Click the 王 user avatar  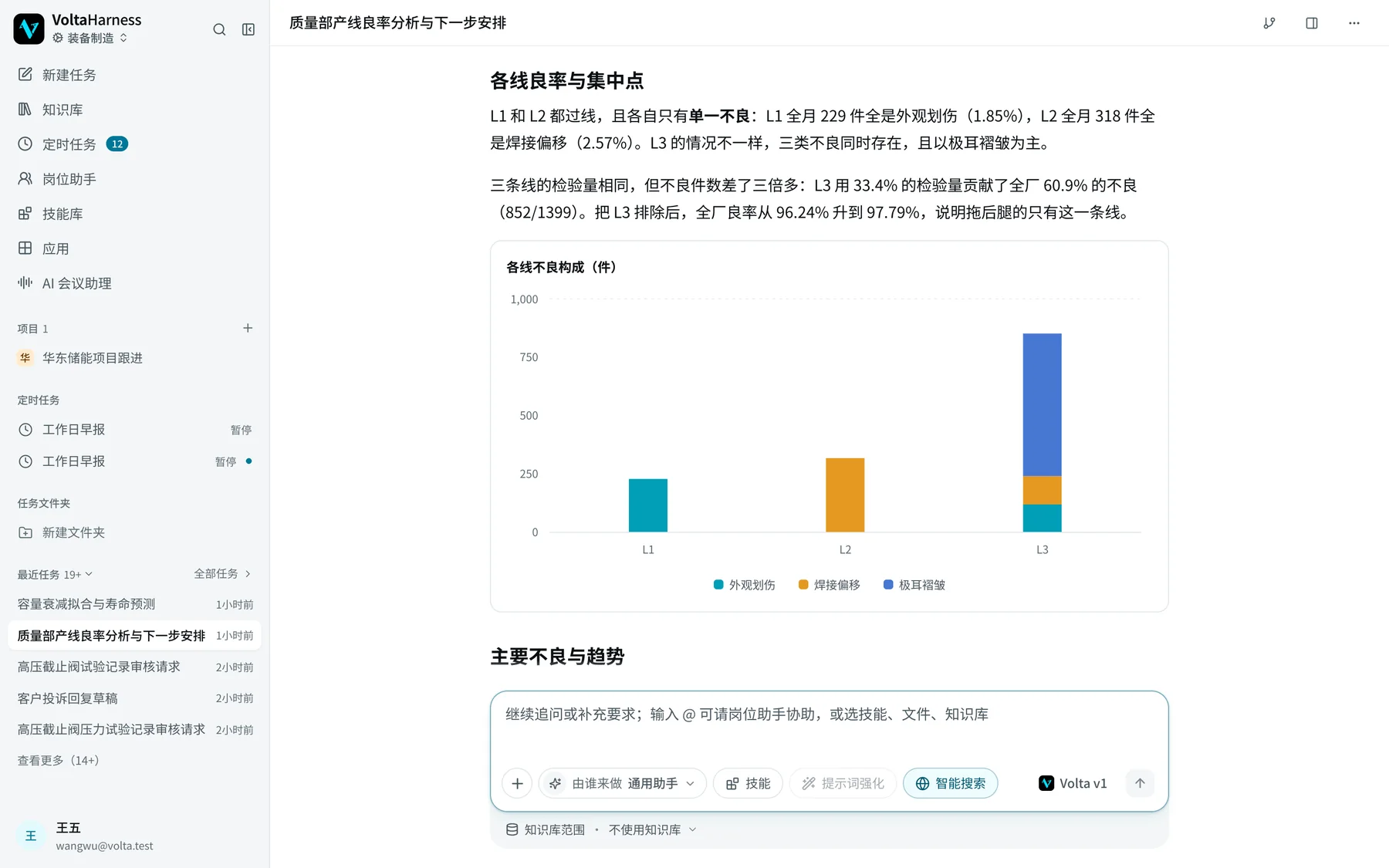click(31, 836)
